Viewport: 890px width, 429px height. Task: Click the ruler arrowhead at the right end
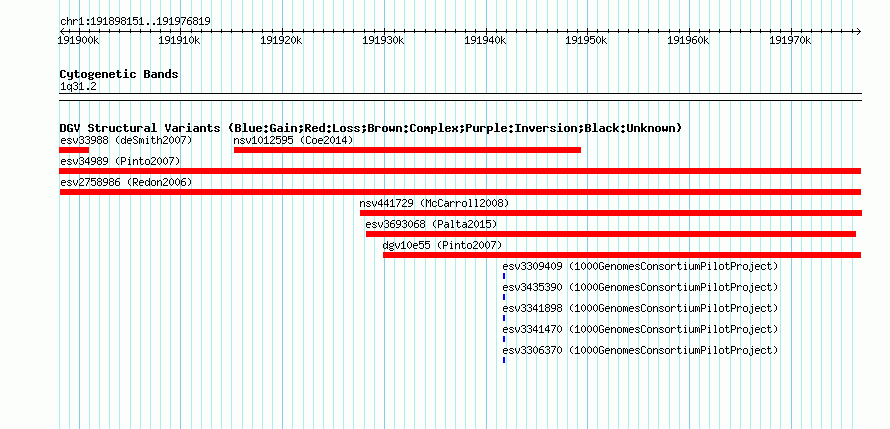click(858, 31)
